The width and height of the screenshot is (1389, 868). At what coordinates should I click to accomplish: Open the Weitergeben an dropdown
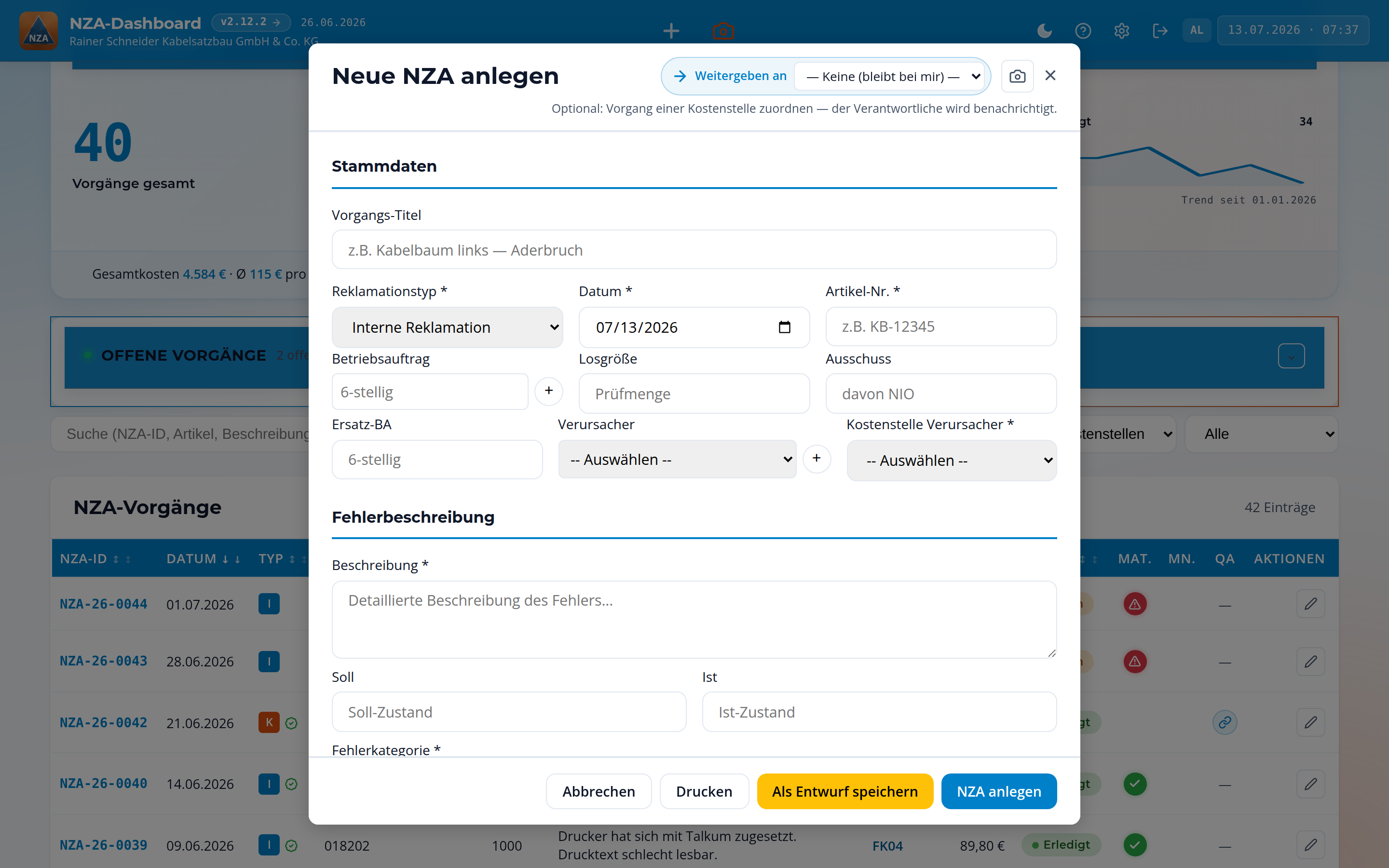coord(890,76)
